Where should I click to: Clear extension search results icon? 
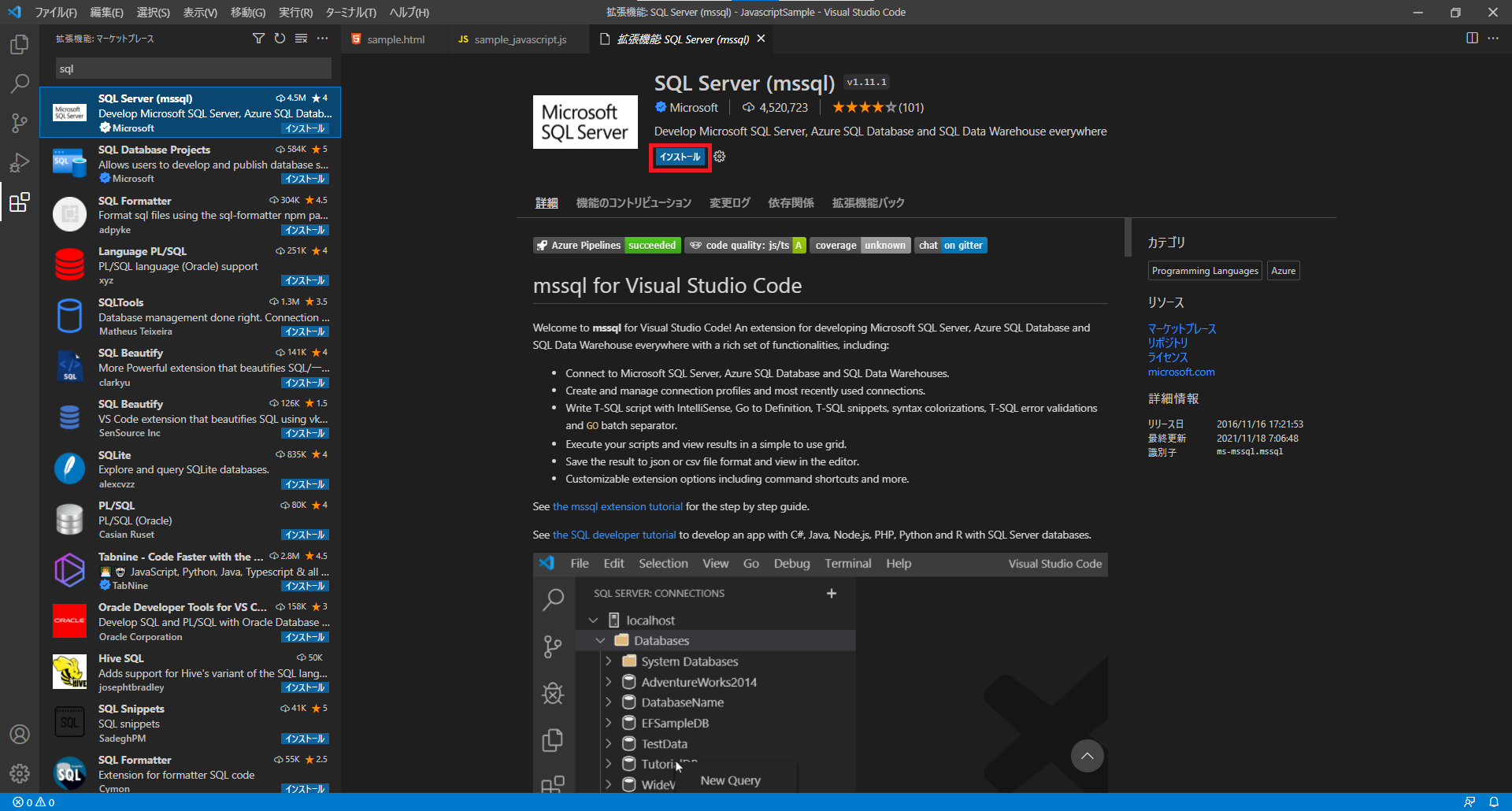pos(301,39)
